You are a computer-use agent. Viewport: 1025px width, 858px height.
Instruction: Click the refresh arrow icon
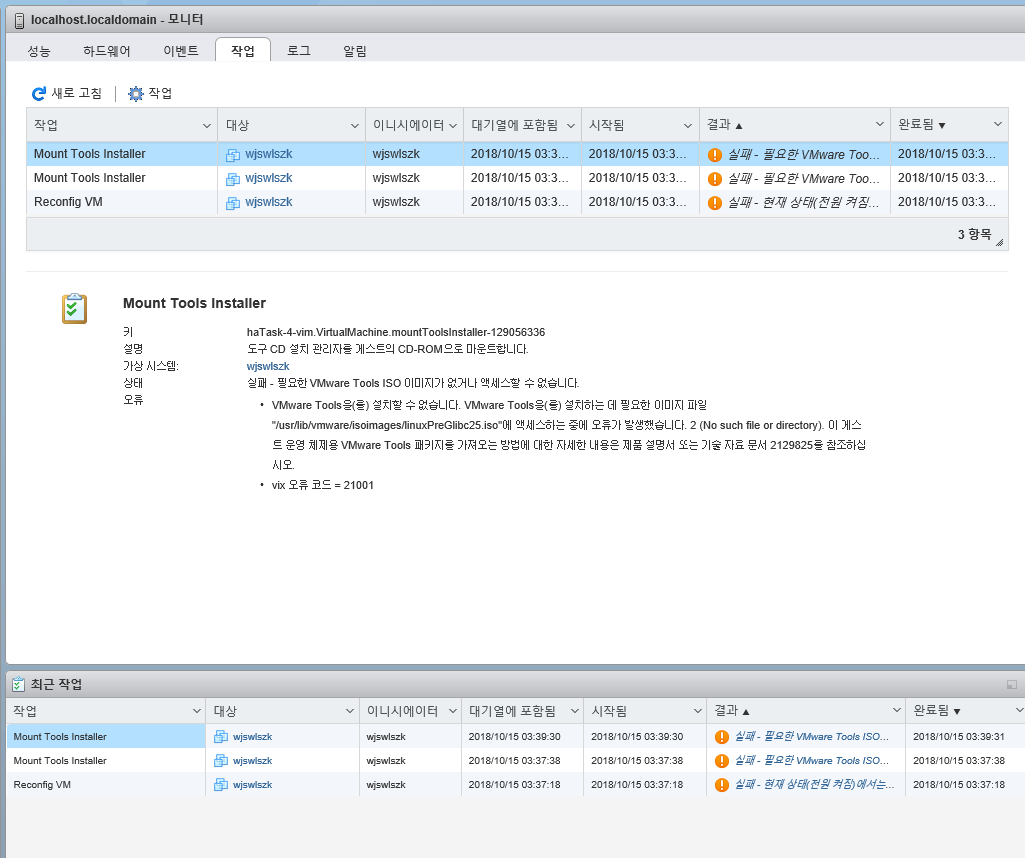[39, 93]
